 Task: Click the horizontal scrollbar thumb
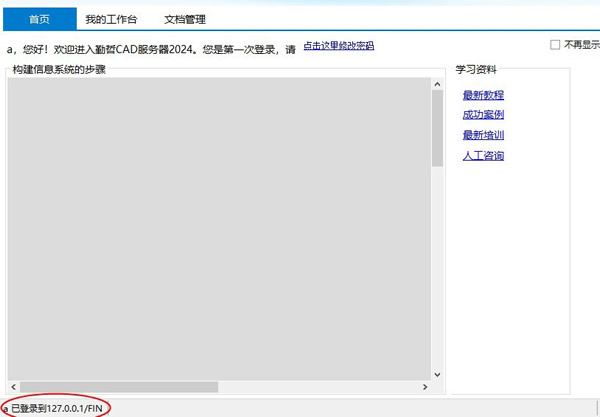(x=118, y=386)
